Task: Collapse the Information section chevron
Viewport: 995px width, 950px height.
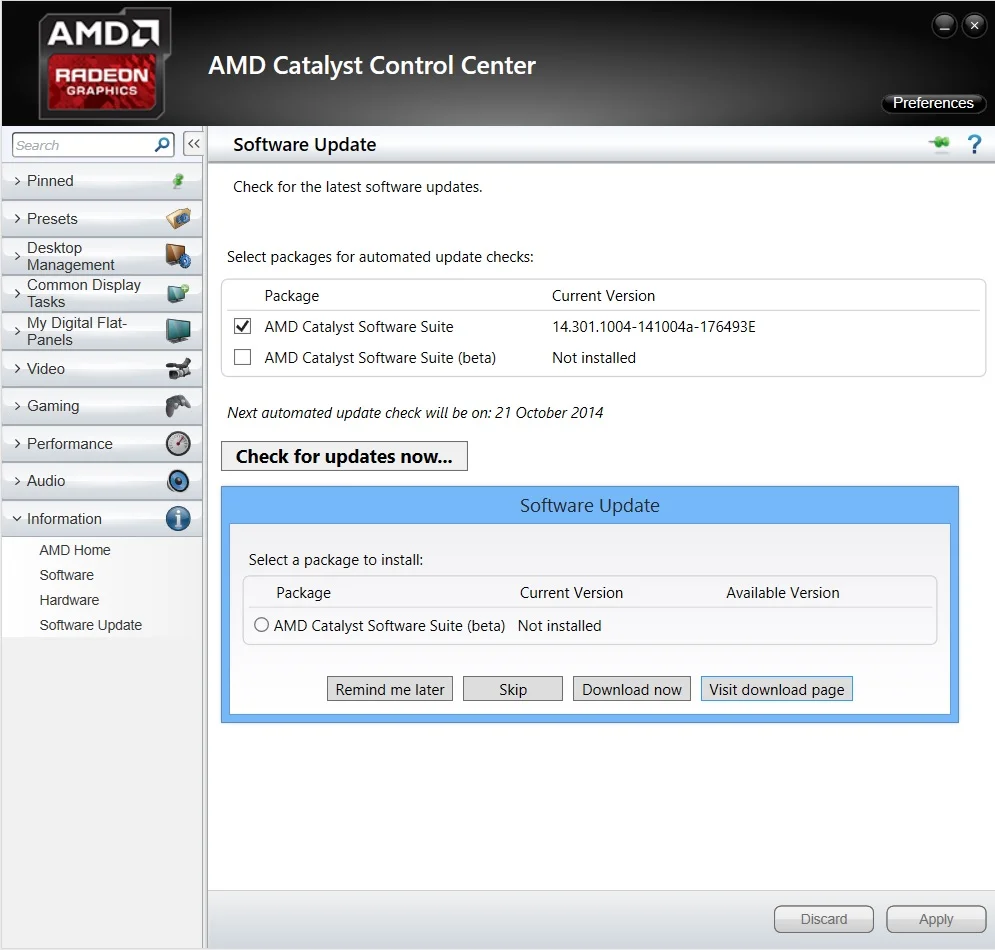Action: click(x=17, y=518)
